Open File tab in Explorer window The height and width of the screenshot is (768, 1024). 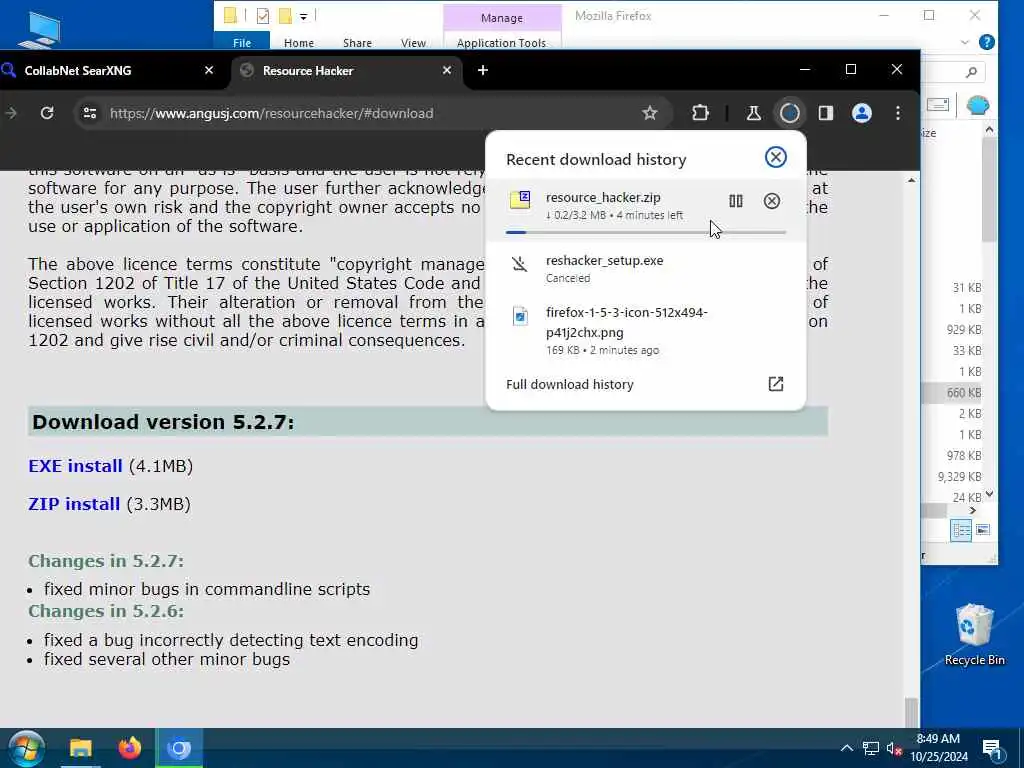pos(242,42)
